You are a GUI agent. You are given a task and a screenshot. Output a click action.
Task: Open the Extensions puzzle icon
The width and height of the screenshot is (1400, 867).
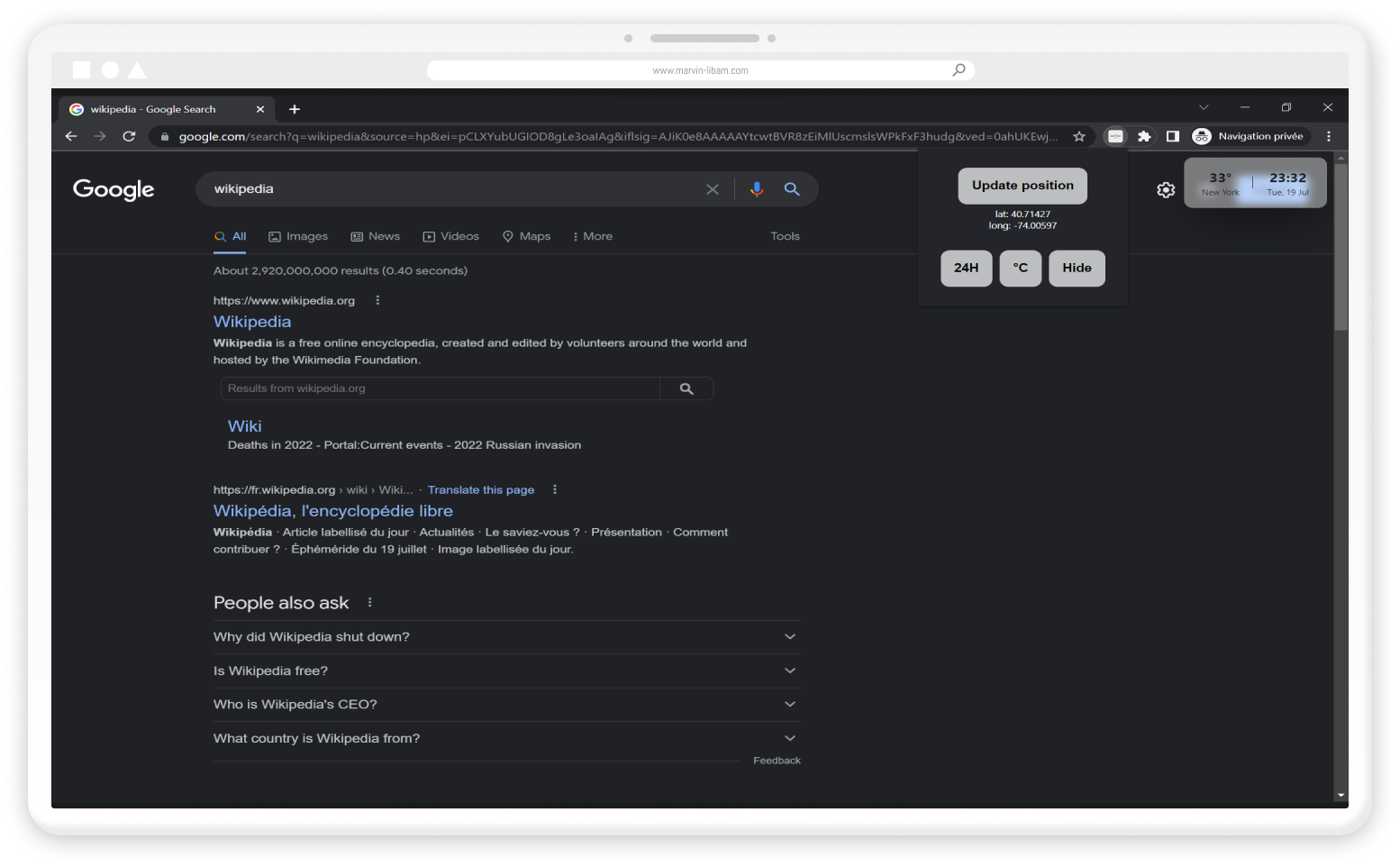pos(1144,136)
